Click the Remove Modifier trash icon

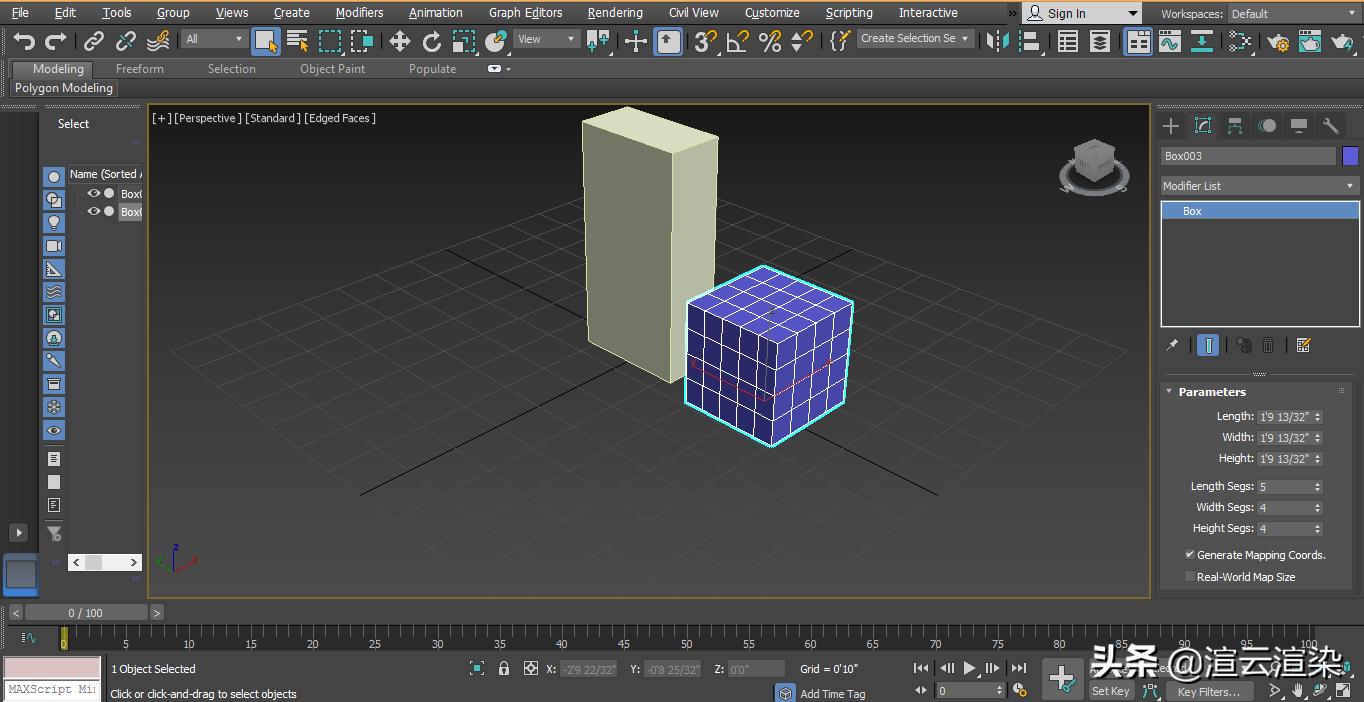tap(1268, 345)
